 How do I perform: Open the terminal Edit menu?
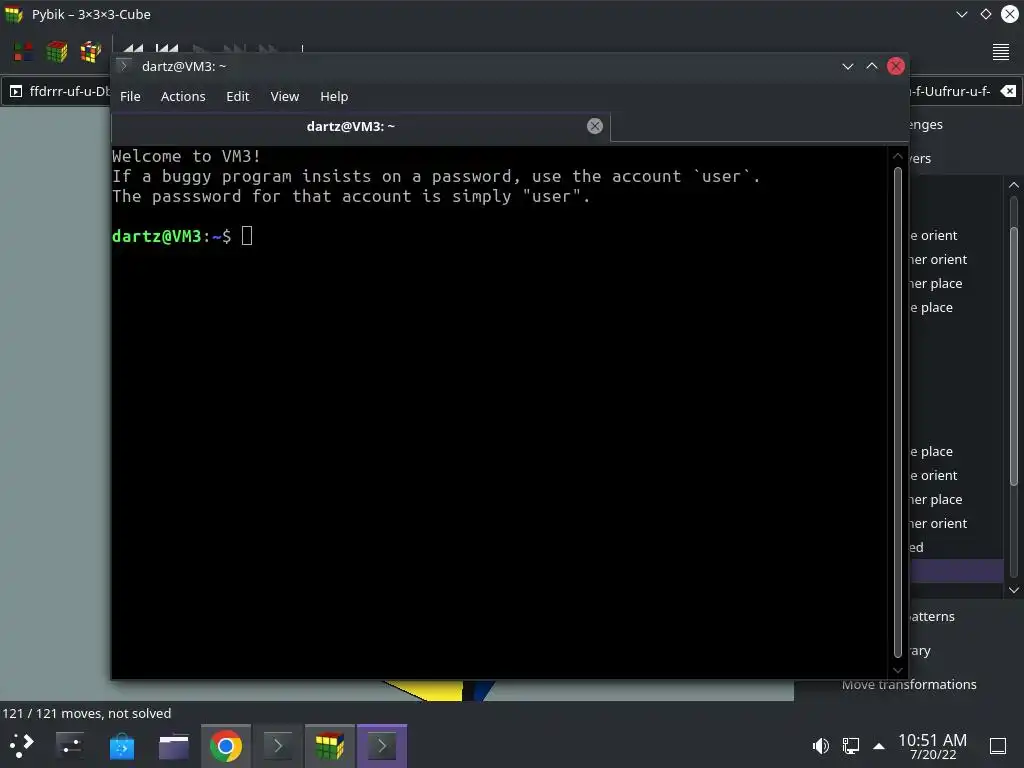pos(238,97)
